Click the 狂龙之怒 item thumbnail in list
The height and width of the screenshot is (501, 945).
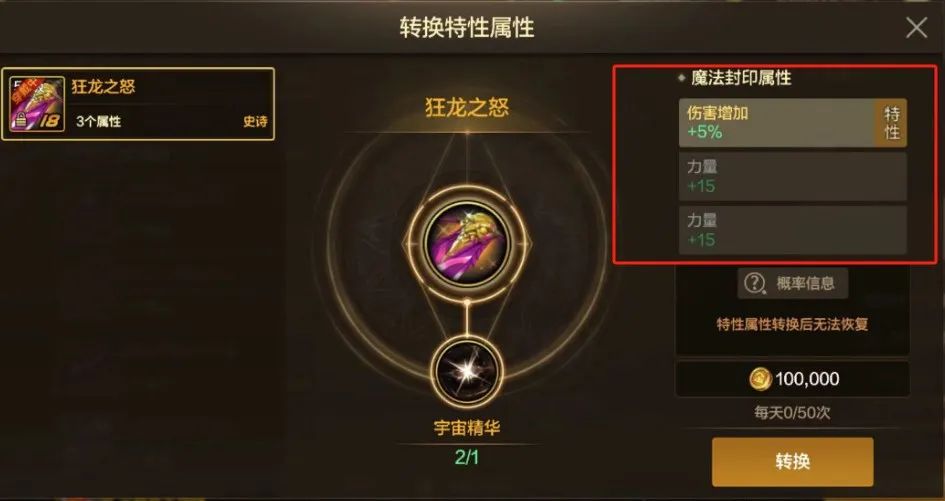pyautogui.click(x=37, y=104)
